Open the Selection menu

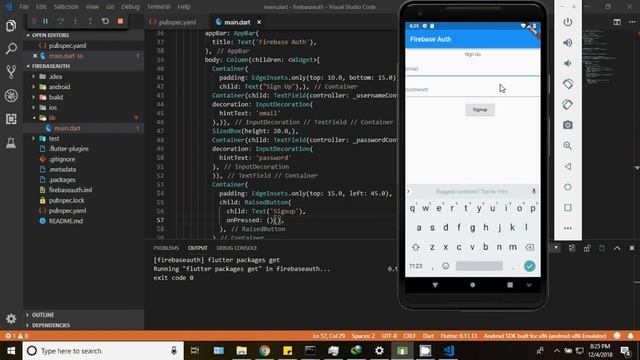coord(66,7)
